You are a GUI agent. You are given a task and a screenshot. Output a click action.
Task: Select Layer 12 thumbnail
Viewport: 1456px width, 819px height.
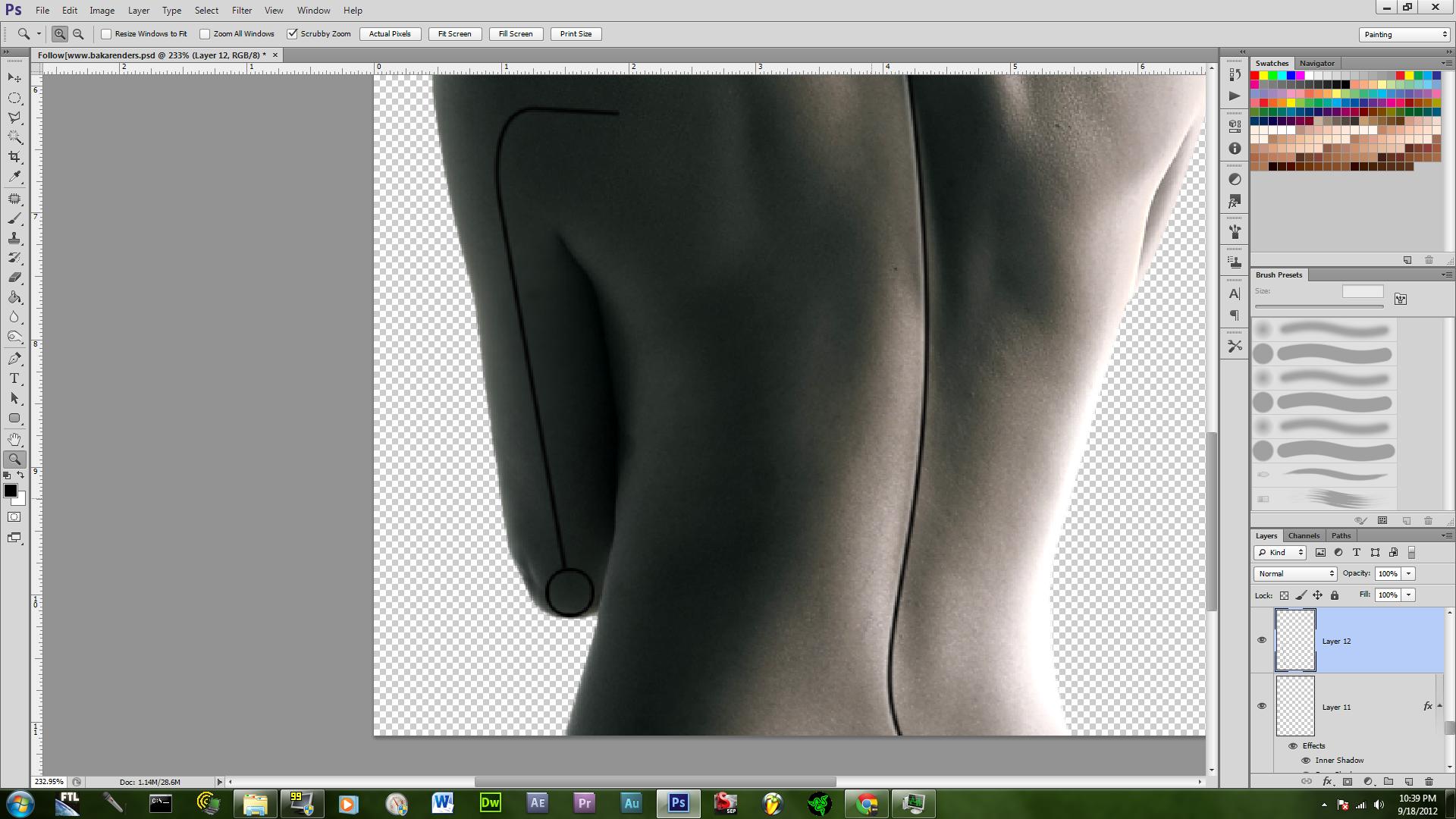click(1295, 640)
